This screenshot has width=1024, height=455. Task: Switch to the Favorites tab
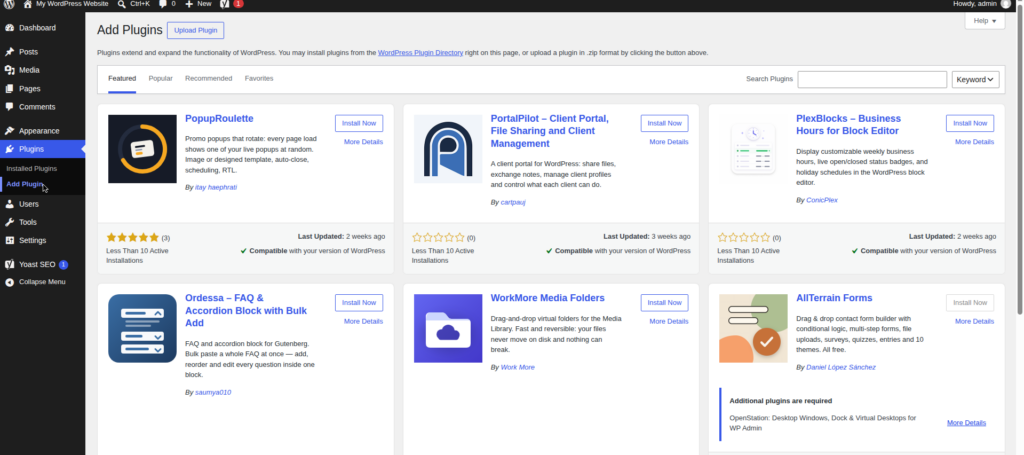tap(259, 78)
